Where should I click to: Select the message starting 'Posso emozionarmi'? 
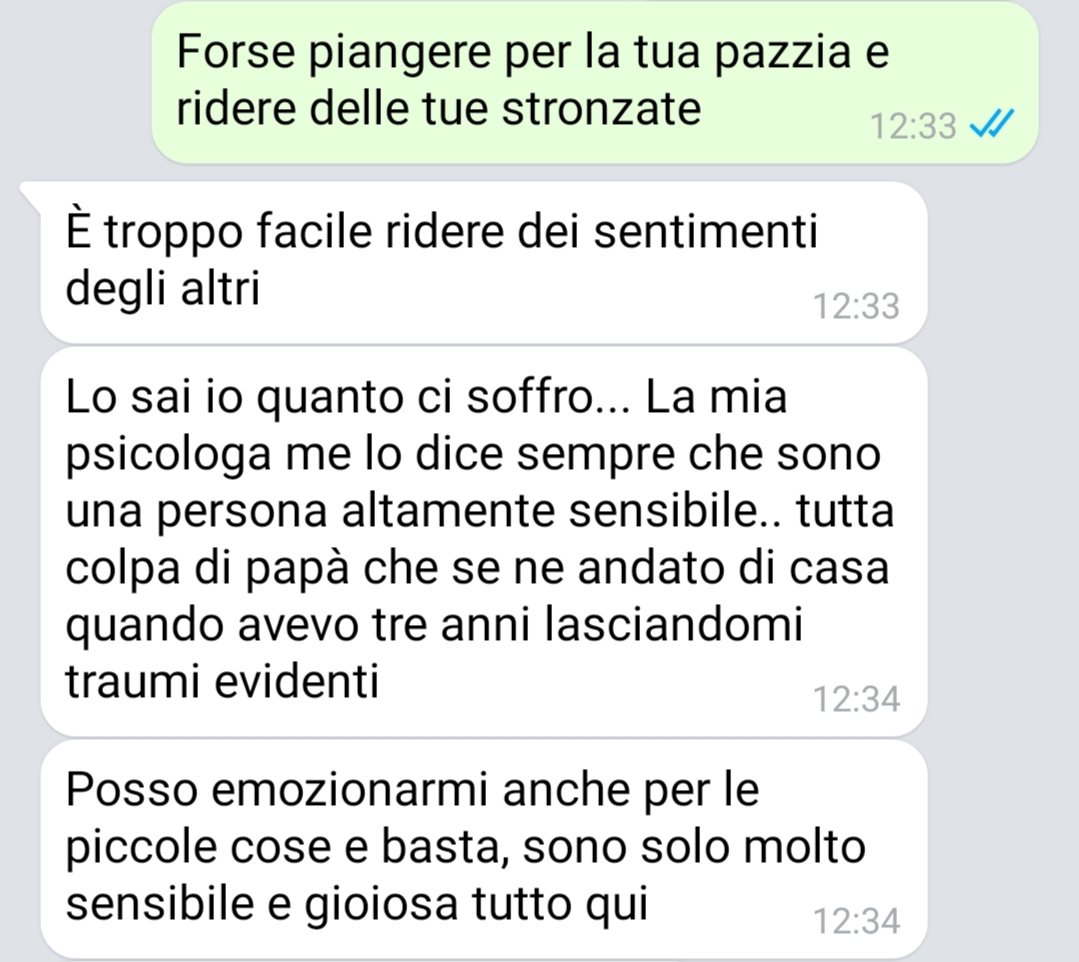(484, 849)
